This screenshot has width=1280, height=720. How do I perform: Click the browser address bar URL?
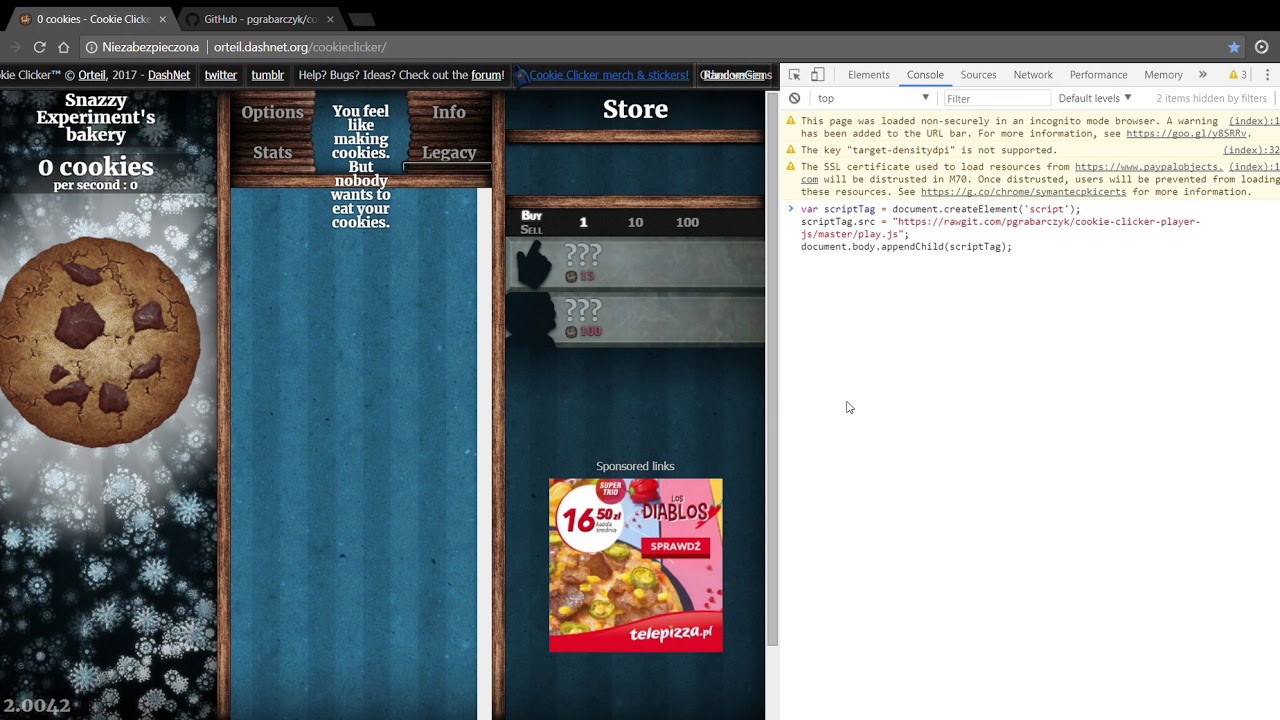tap(300, 47)
